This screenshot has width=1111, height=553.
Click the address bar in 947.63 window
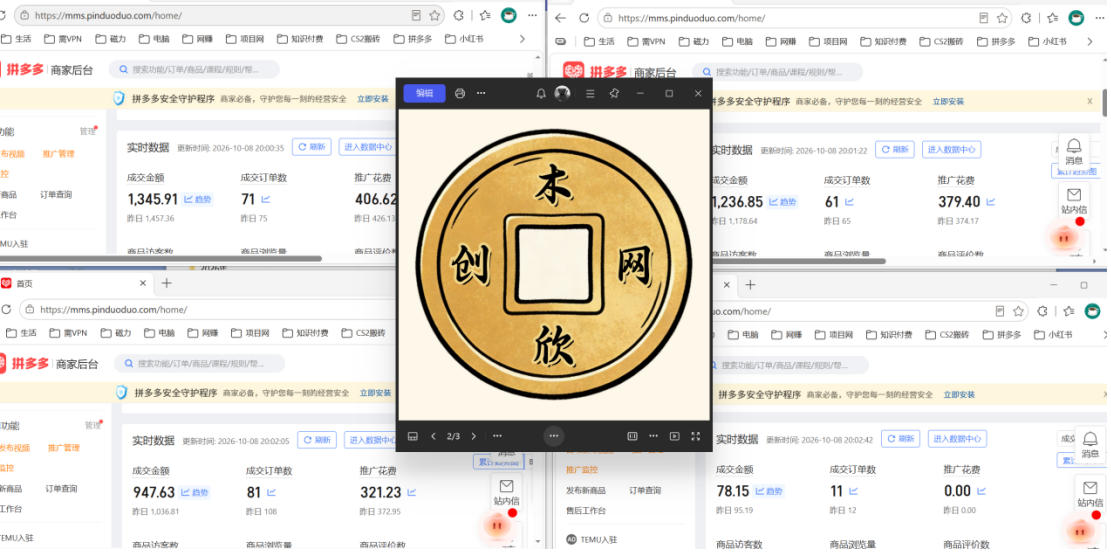pos(209,310)
